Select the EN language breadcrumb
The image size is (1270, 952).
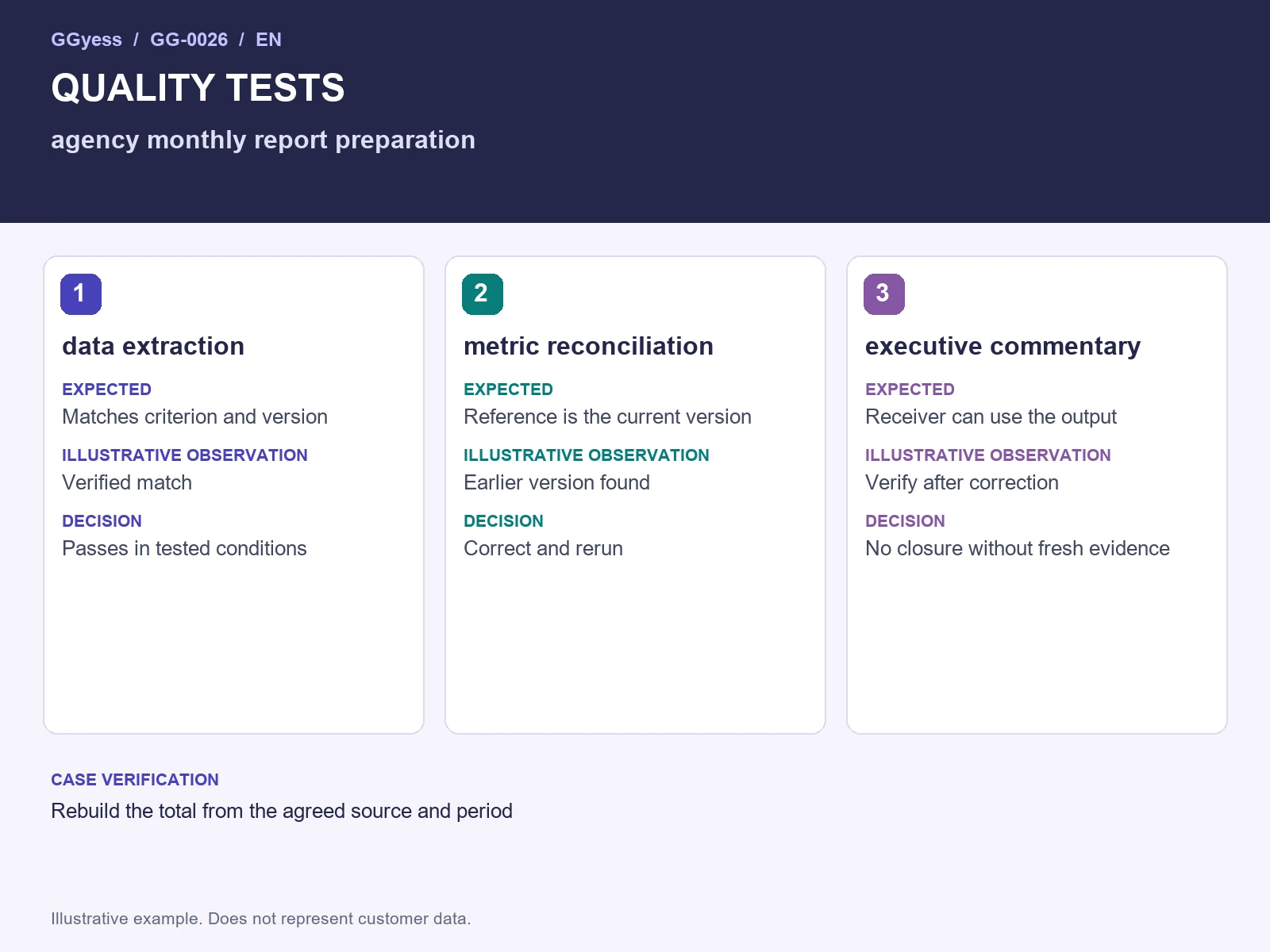268,40
